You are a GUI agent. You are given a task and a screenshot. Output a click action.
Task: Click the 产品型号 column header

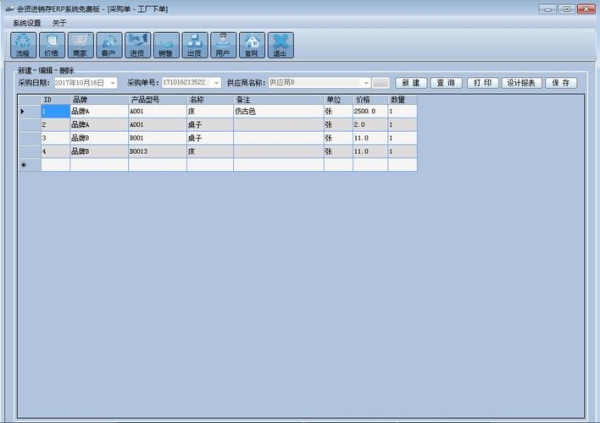[158, 100]
